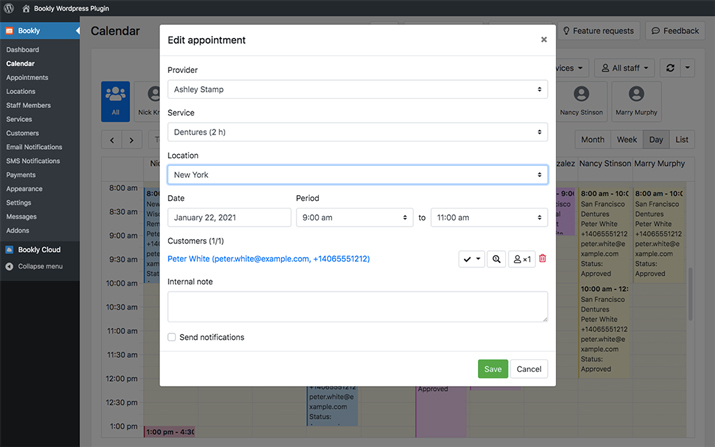Open Peter White customer link

(x=269, y=259)
